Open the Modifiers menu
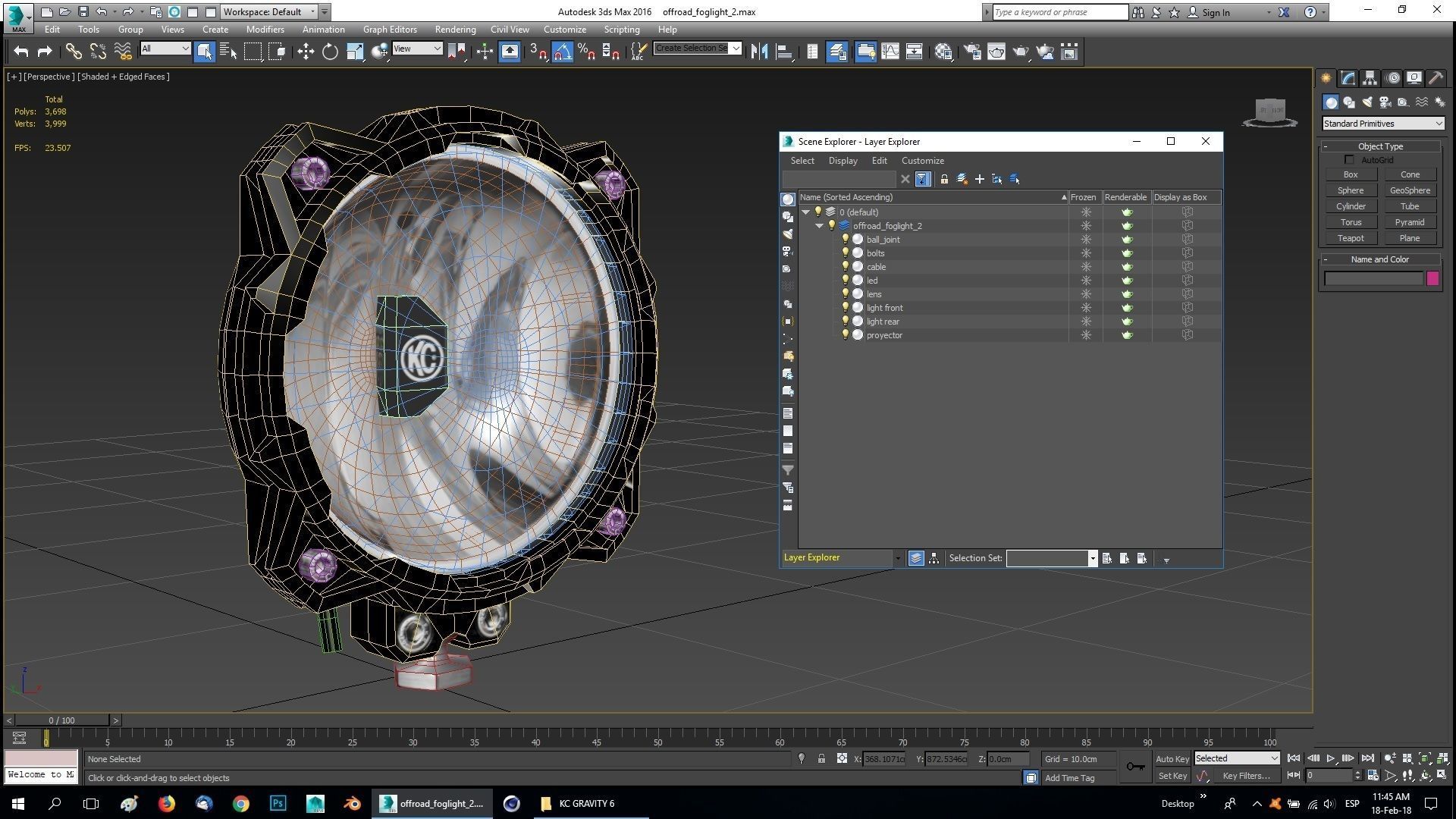 pyautogui.click(x=265, y=30)
